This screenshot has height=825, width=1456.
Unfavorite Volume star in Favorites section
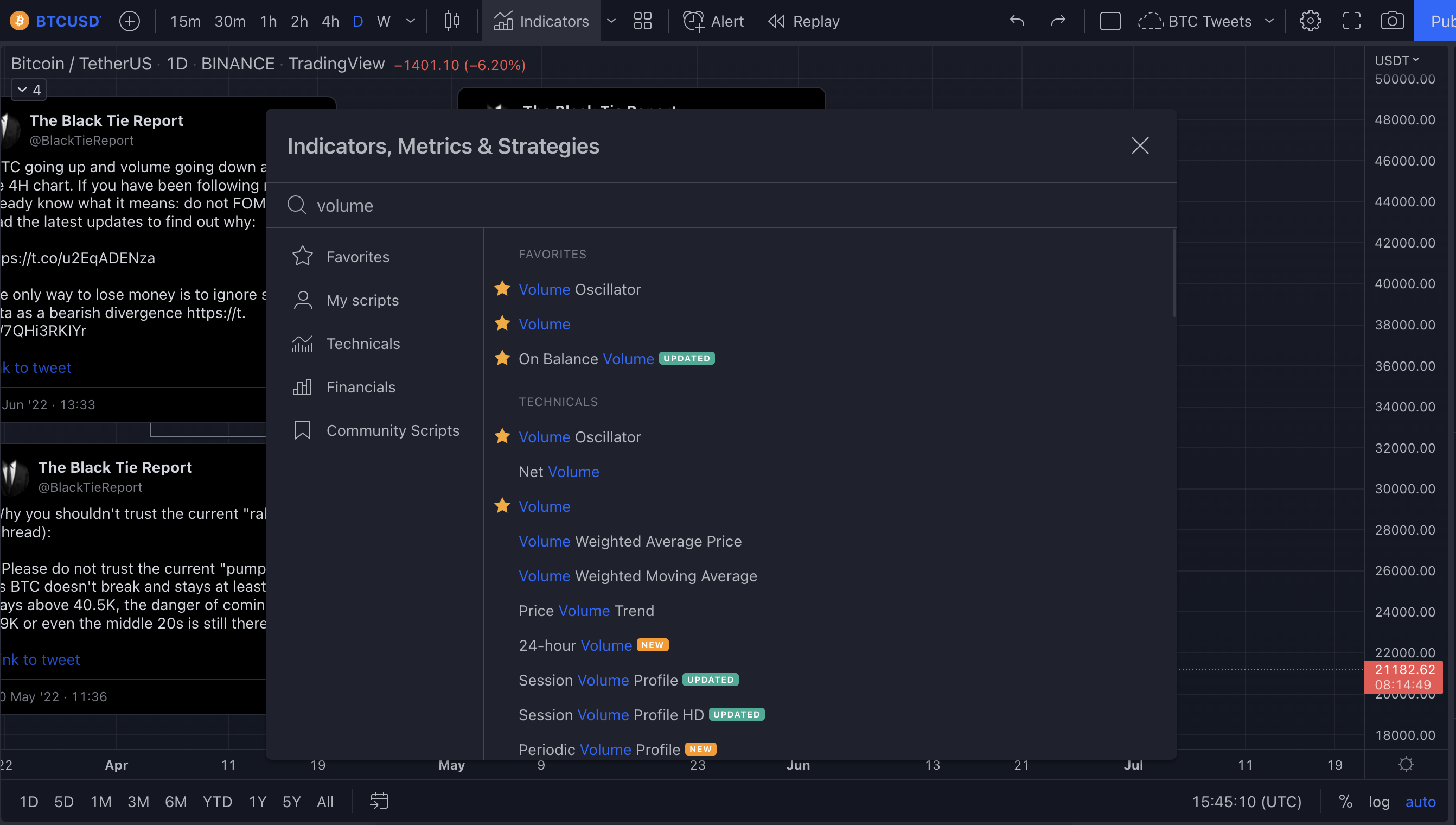[502, 323]
